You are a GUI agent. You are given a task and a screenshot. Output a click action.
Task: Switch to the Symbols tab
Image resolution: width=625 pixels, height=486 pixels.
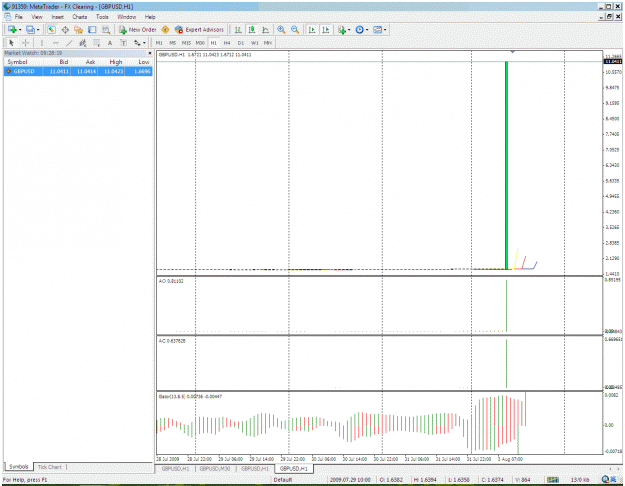click(x=19, y=466)
